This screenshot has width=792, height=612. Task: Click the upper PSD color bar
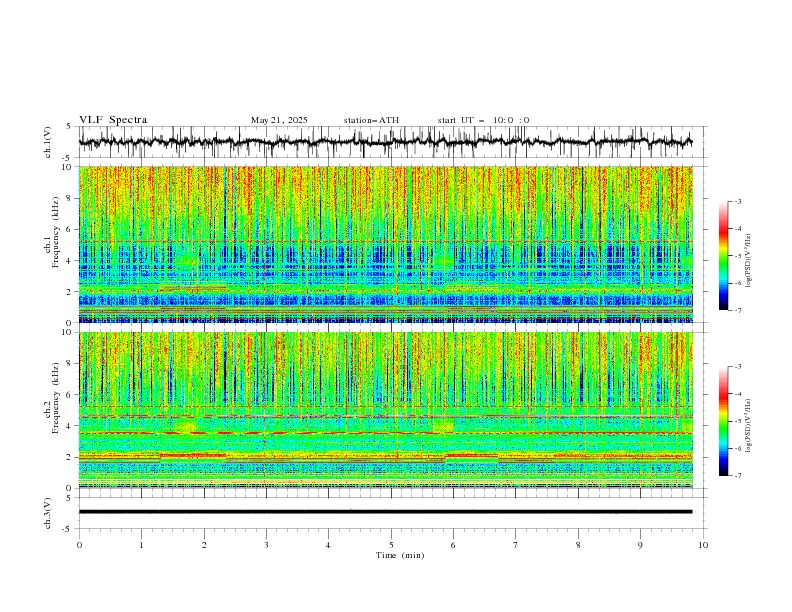point(724,256)
